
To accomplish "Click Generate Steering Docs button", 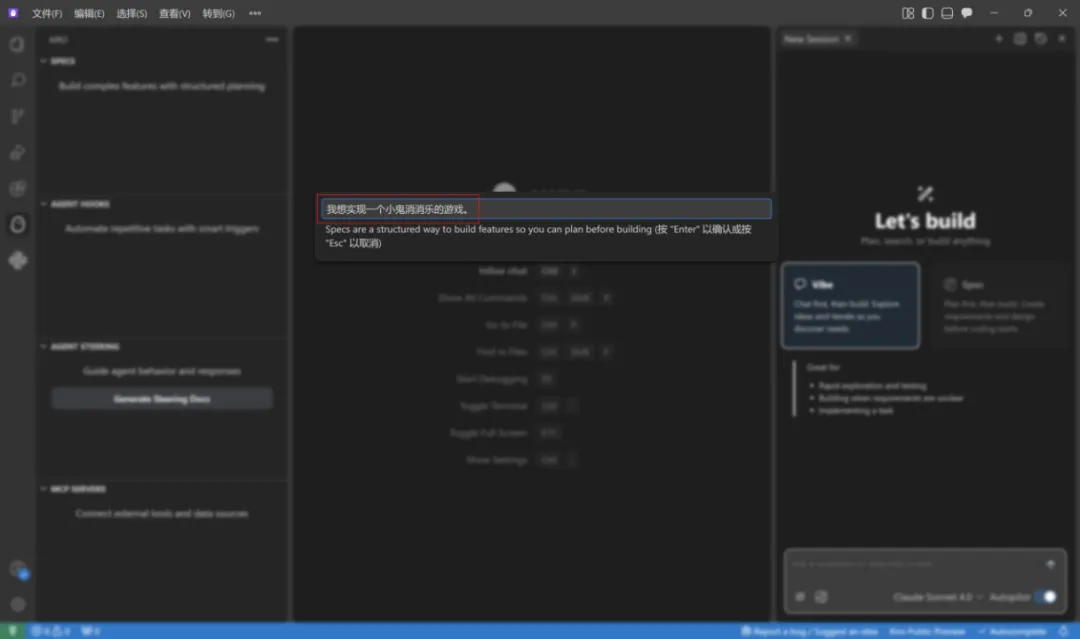I will (162, 399).
